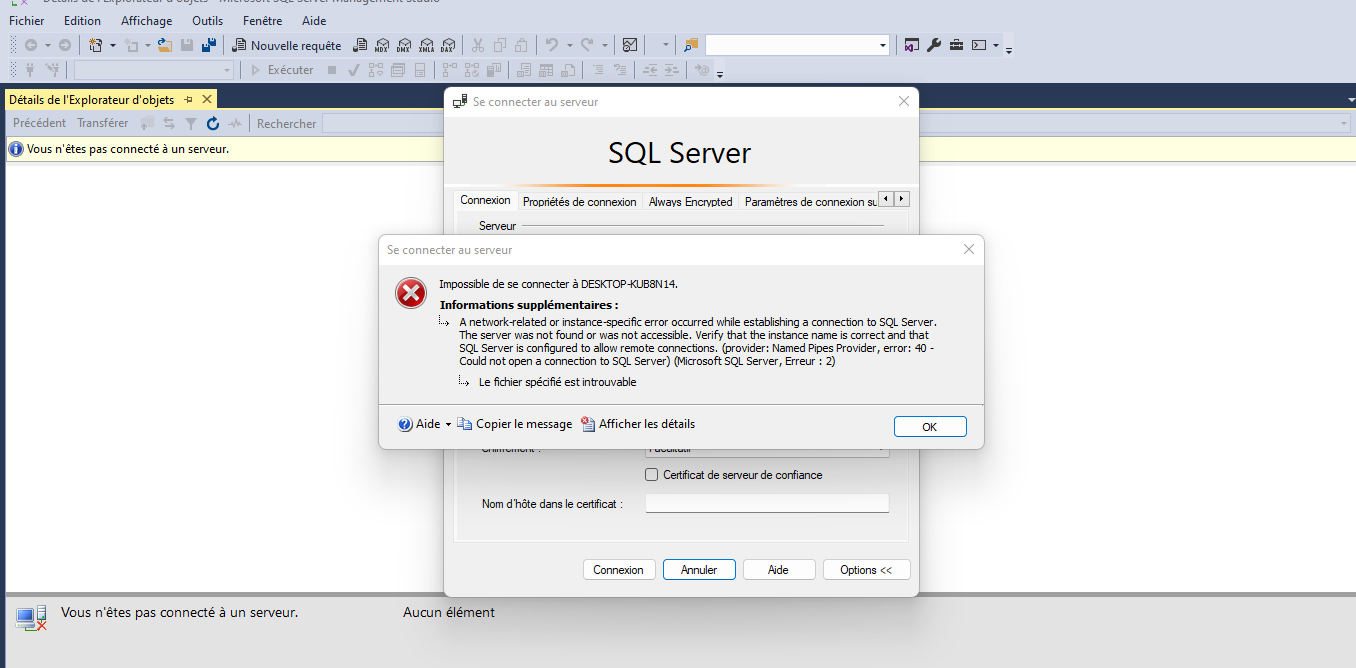Collapse options with the Options << button
This screenshot has width=1356, height=668.
click(x=866, y=570)
